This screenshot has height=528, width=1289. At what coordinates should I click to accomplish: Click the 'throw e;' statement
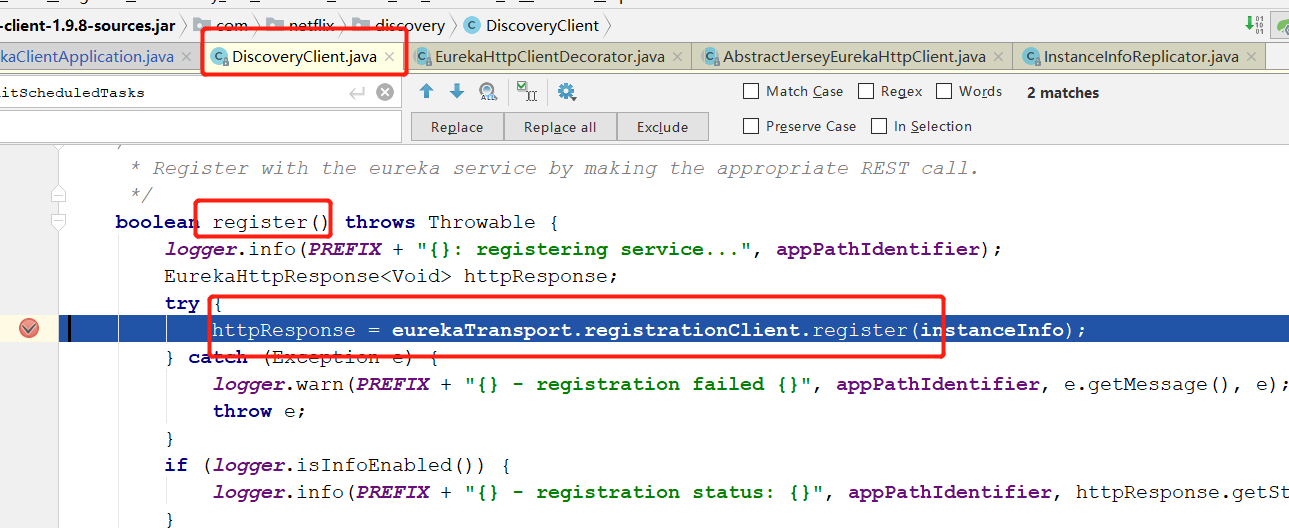pos(259,411)
